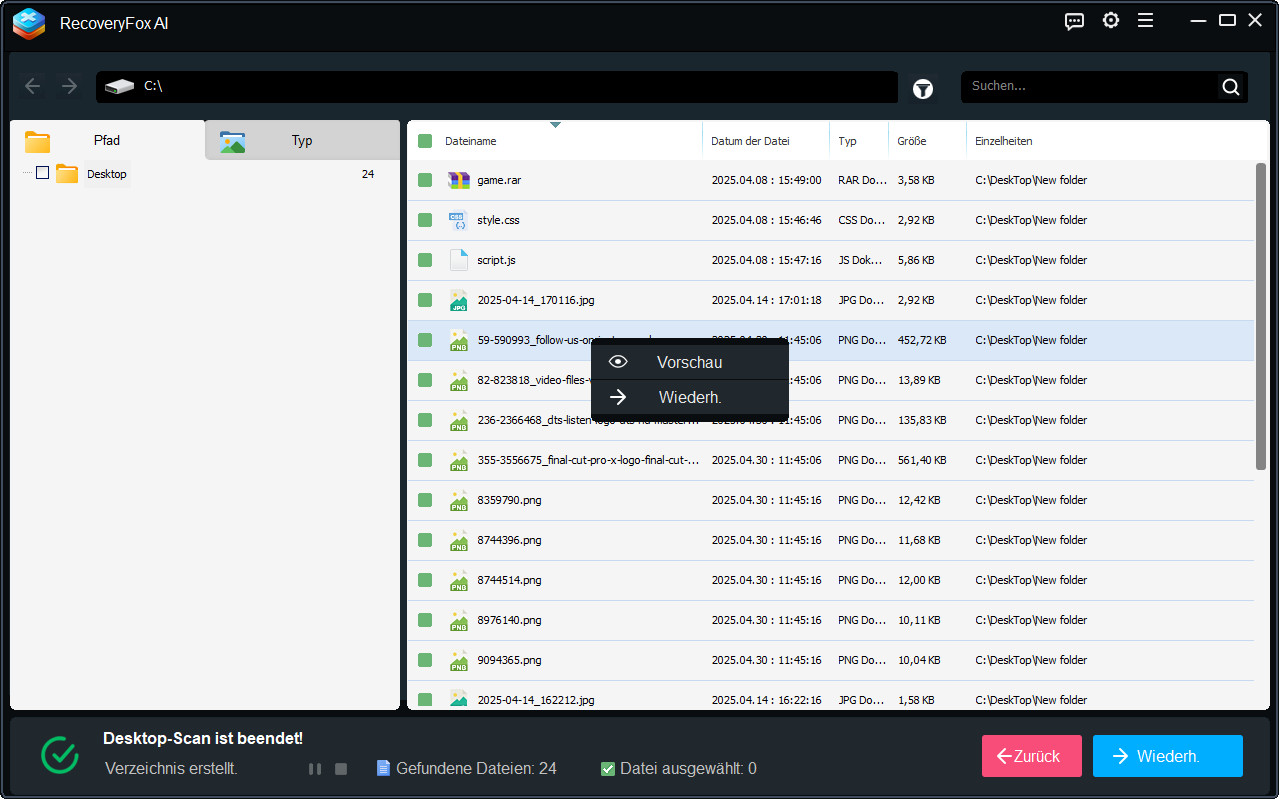Click the C:\ path address field
Screen dimensions: 1279x799
tap(497, 87)
